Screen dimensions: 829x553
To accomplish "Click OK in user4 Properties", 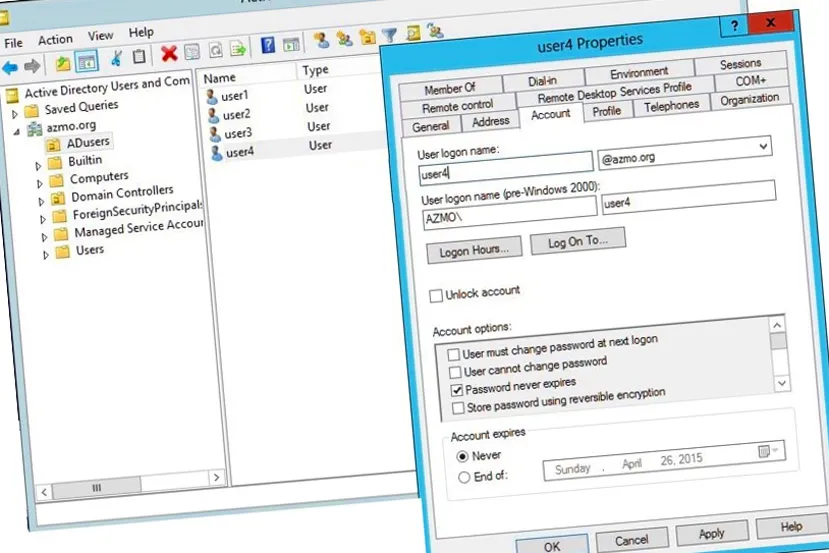I will [x=552, y=546].
